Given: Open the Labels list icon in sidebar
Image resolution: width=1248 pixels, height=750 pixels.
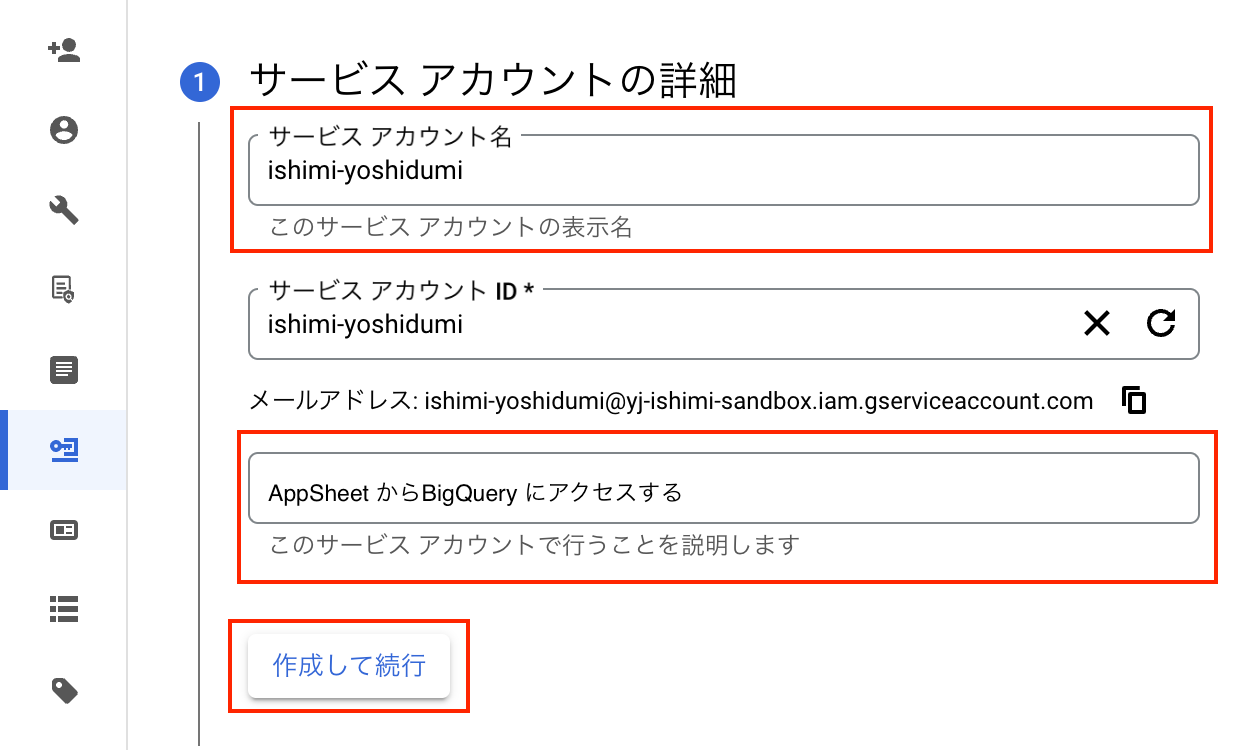Looking at the screenshot, I should point(64,610).
